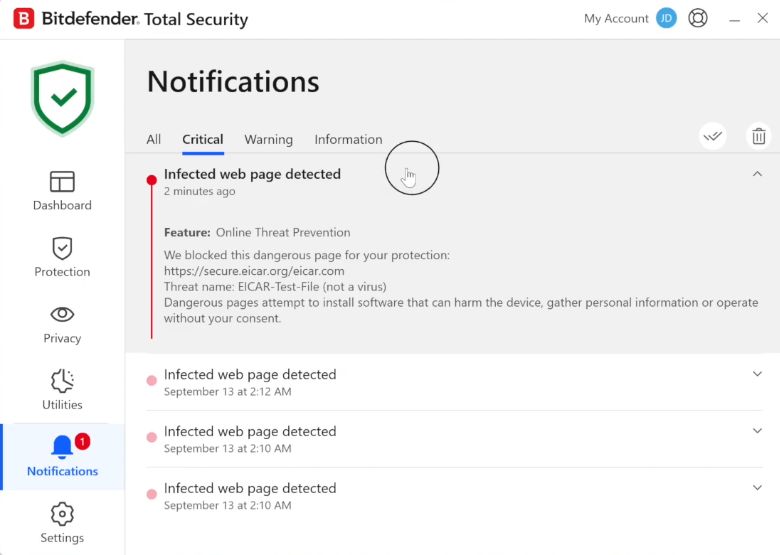This screenshot has height=555, width=780.
Task: Collapse the expanded infected web page notification
Action: [757, 174]
